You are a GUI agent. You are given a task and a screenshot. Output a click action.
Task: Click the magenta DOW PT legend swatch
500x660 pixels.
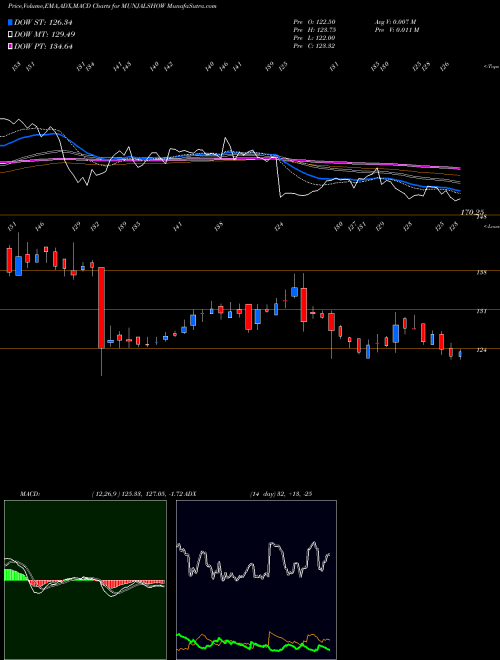[10, 46]
